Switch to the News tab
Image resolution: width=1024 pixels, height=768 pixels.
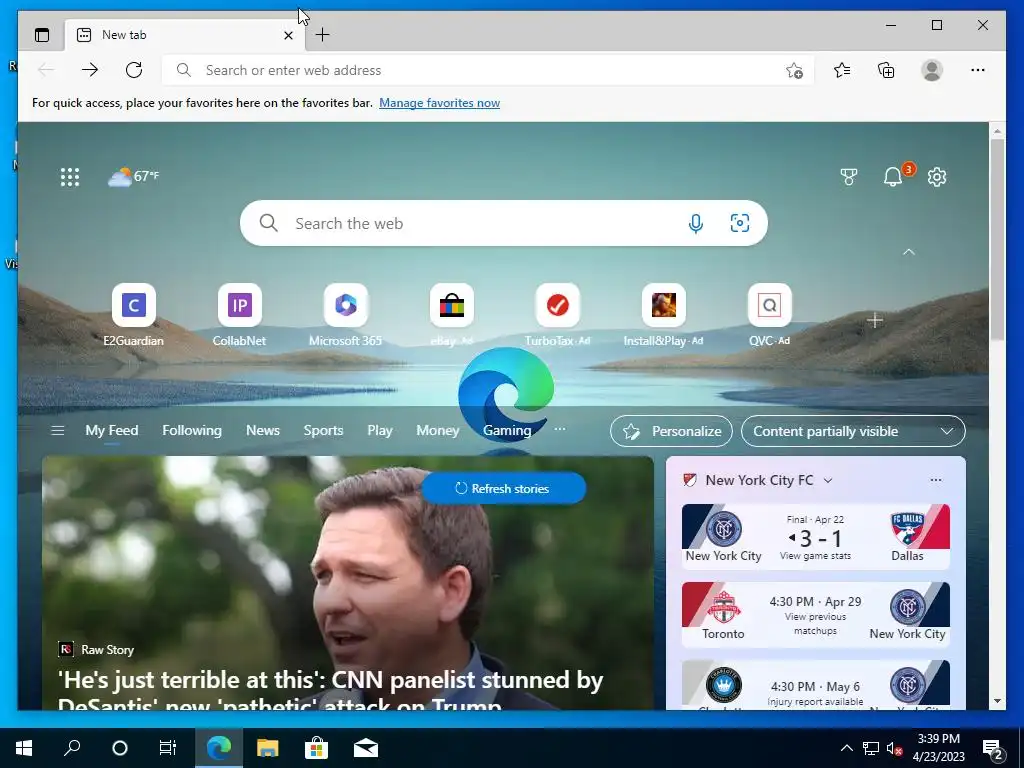point(263,430)
